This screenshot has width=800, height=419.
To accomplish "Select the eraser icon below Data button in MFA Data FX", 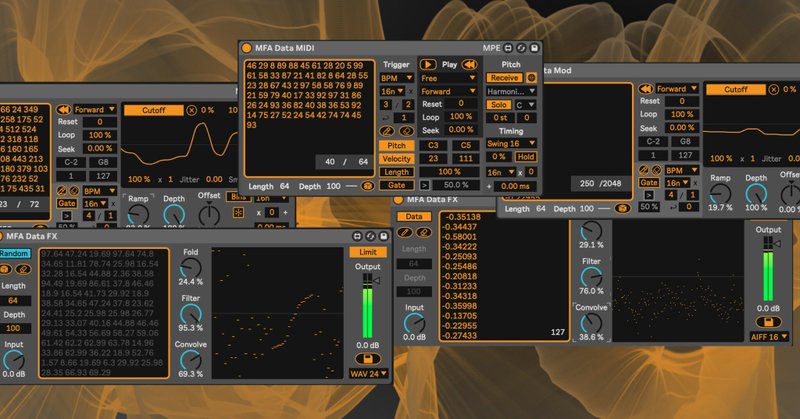I will tap(423, 232).
